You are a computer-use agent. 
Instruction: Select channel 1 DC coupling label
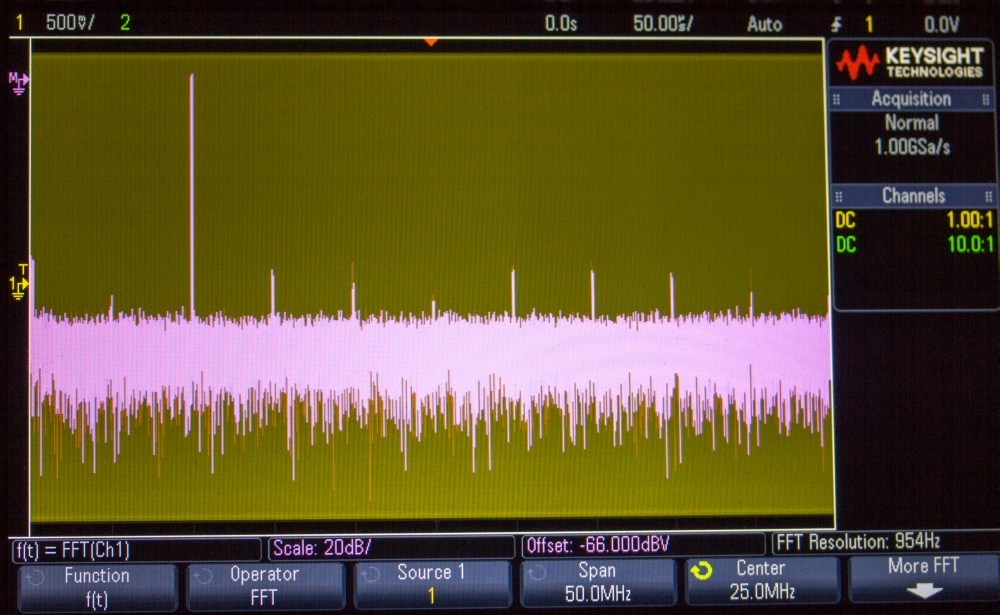click(x=845, y=220)
